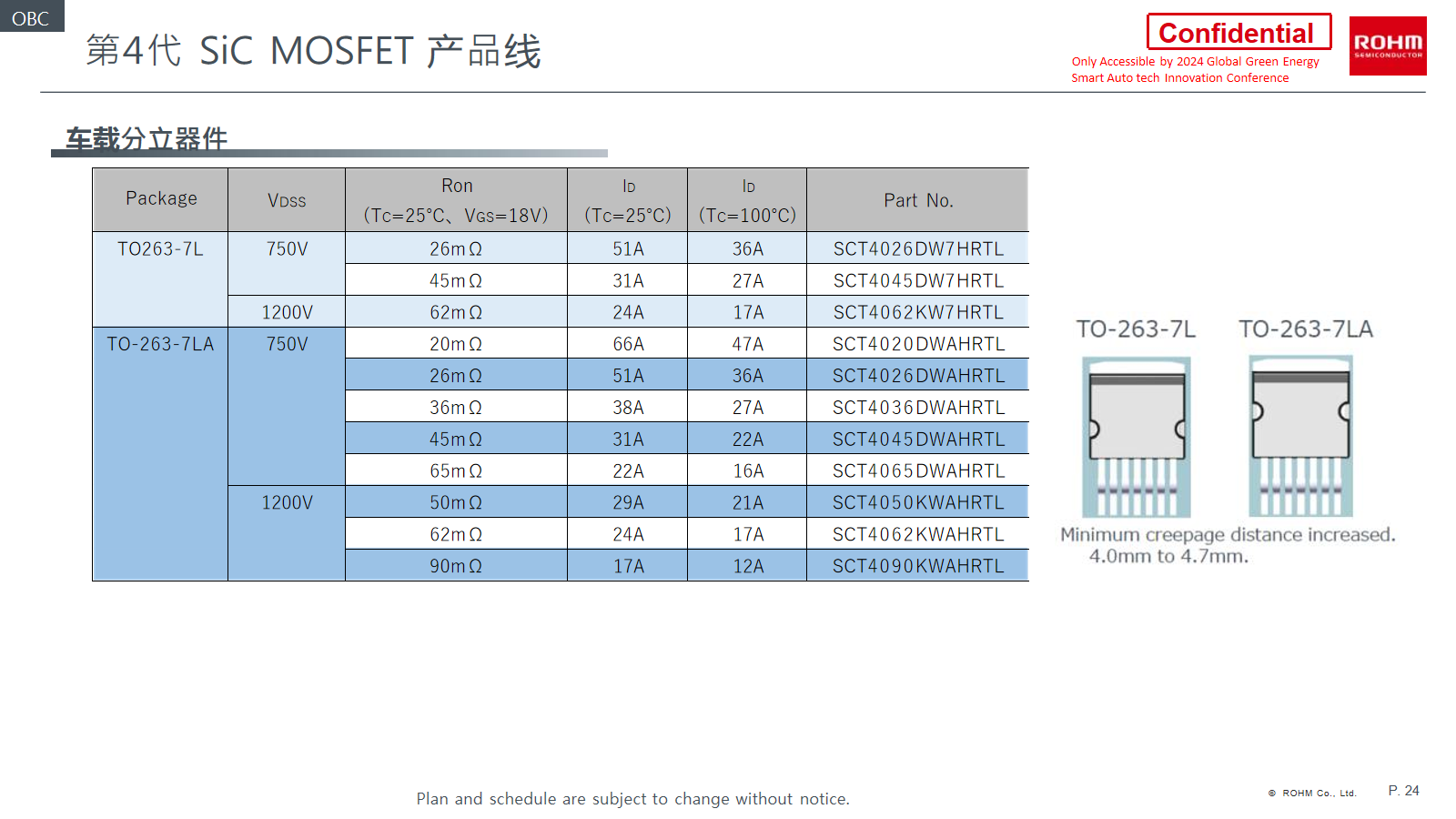
Task: Select the VDSS column header
Action: pyautogui.click(x=287, y=200)
